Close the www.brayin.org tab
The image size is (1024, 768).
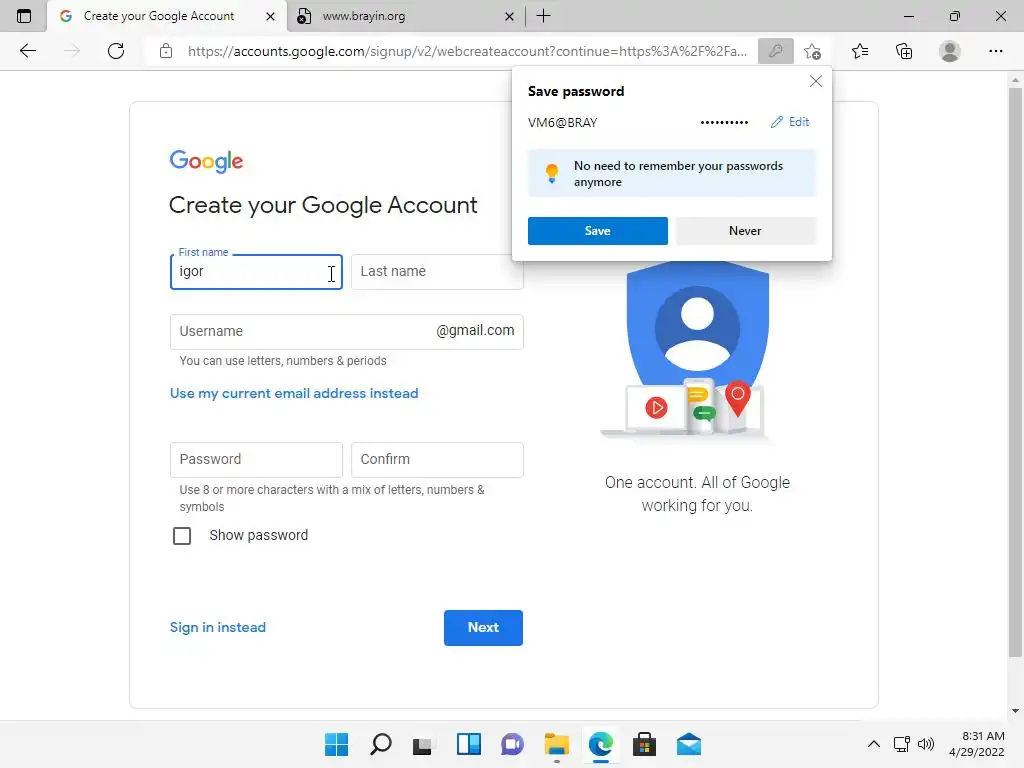509,16
